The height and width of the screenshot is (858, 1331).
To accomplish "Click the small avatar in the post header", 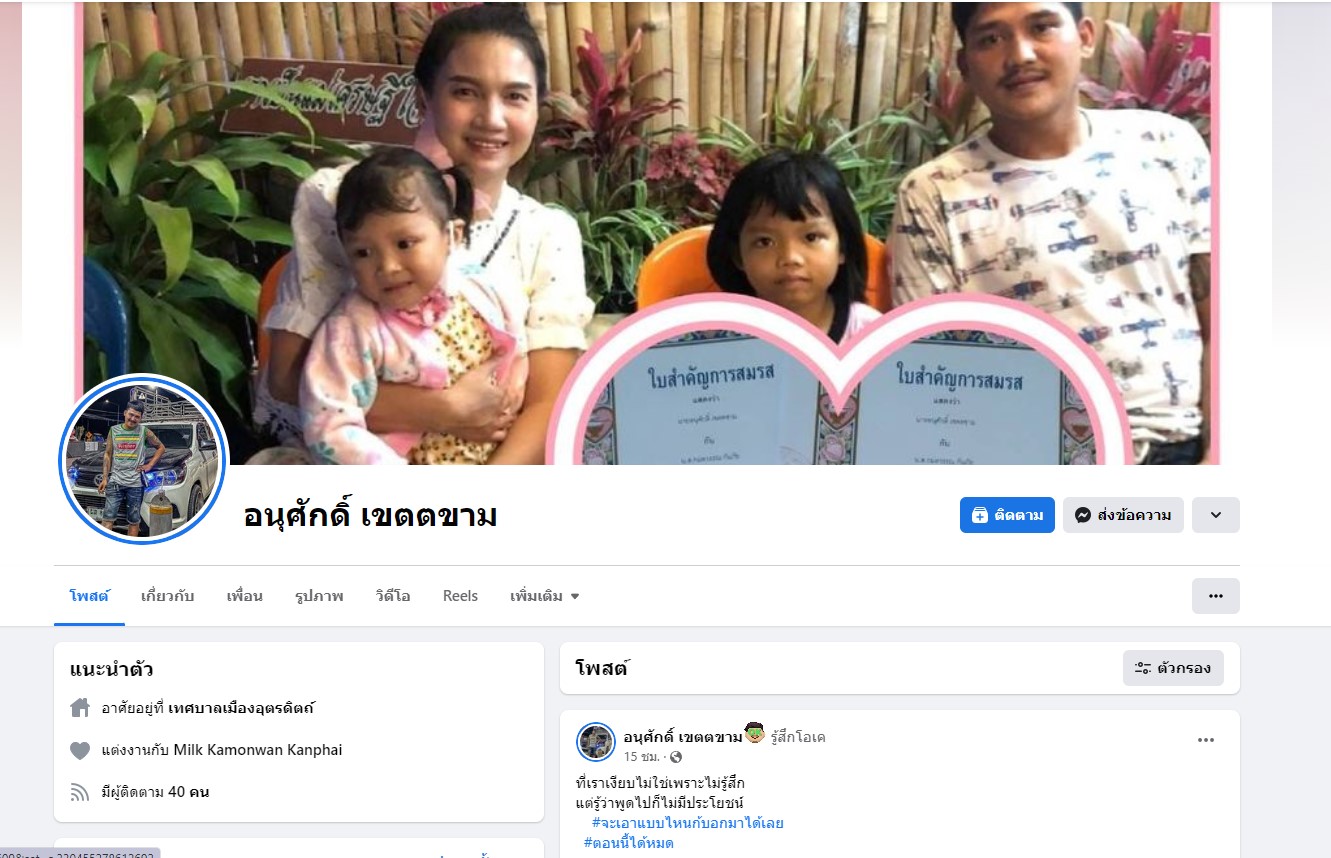I will point(596,742).
